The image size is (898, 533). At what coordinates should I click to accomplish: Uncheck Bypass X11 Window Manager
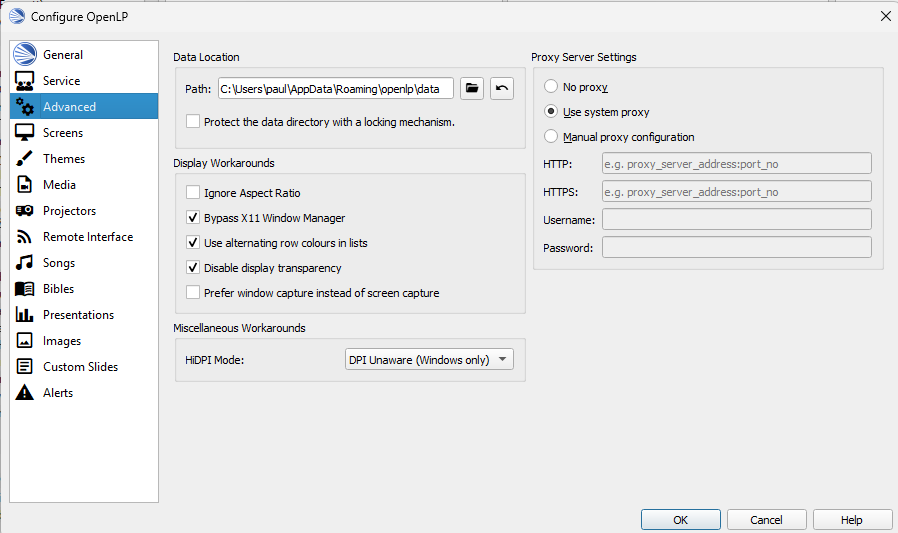[193, 218]
